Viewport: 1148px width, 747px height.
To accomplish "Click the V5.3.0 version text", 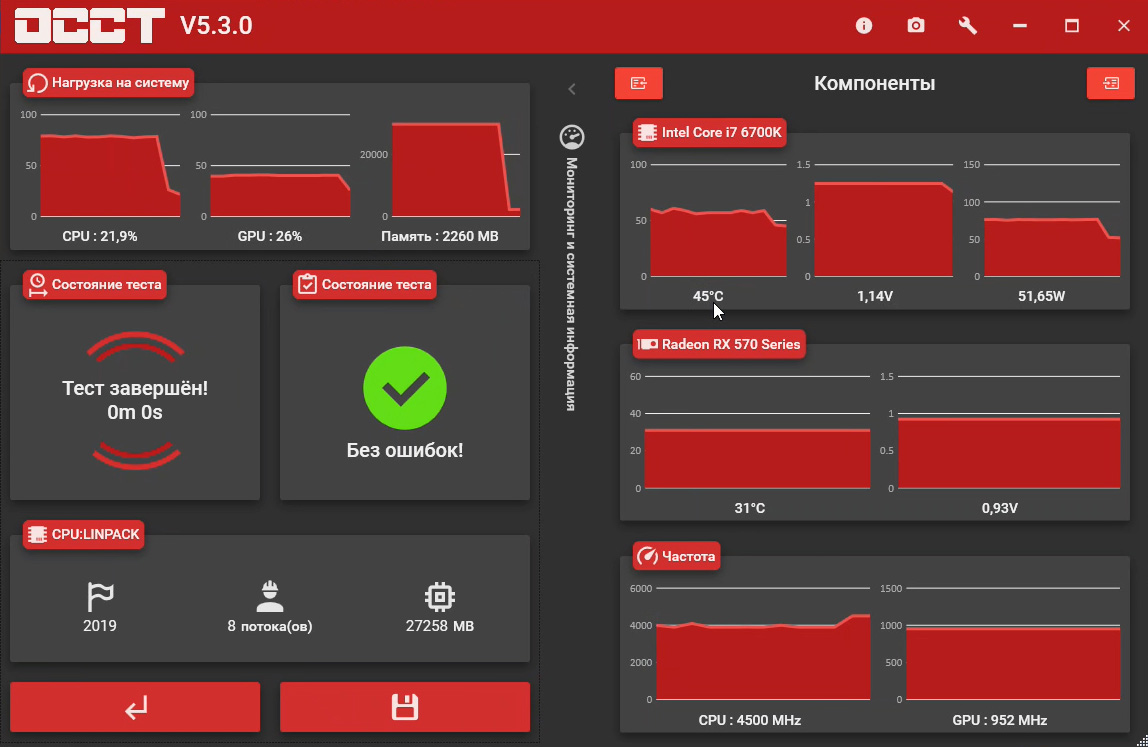I will 216,26.
